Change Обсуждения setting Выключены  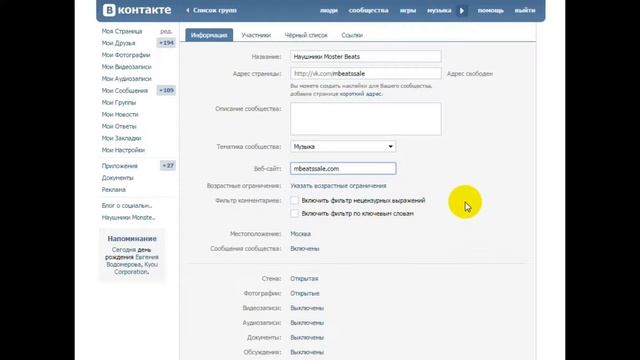tap(307, 352)
